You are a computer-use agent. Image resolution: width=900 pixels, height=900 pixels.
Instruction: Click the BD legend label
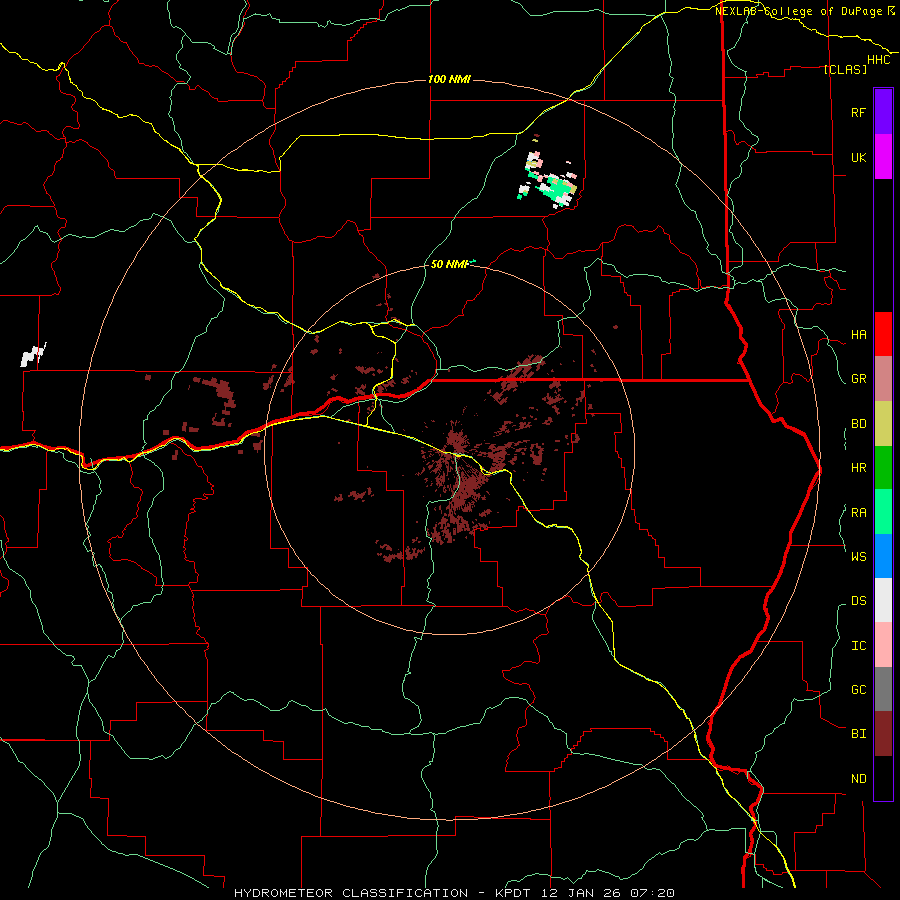click(x=858, y=424)
